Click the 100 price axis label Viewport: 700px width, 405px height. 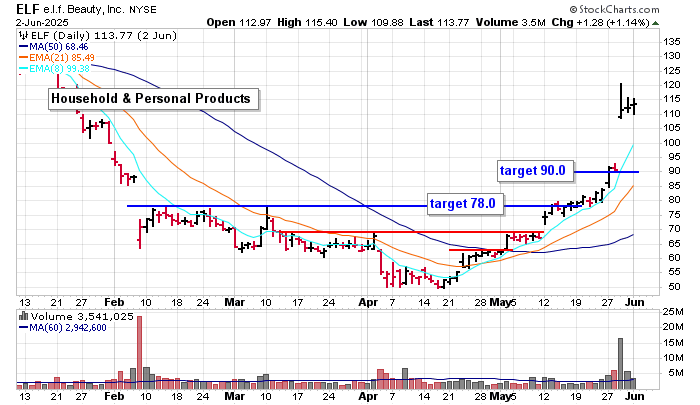pyautogui.click(x=671, y=142)
